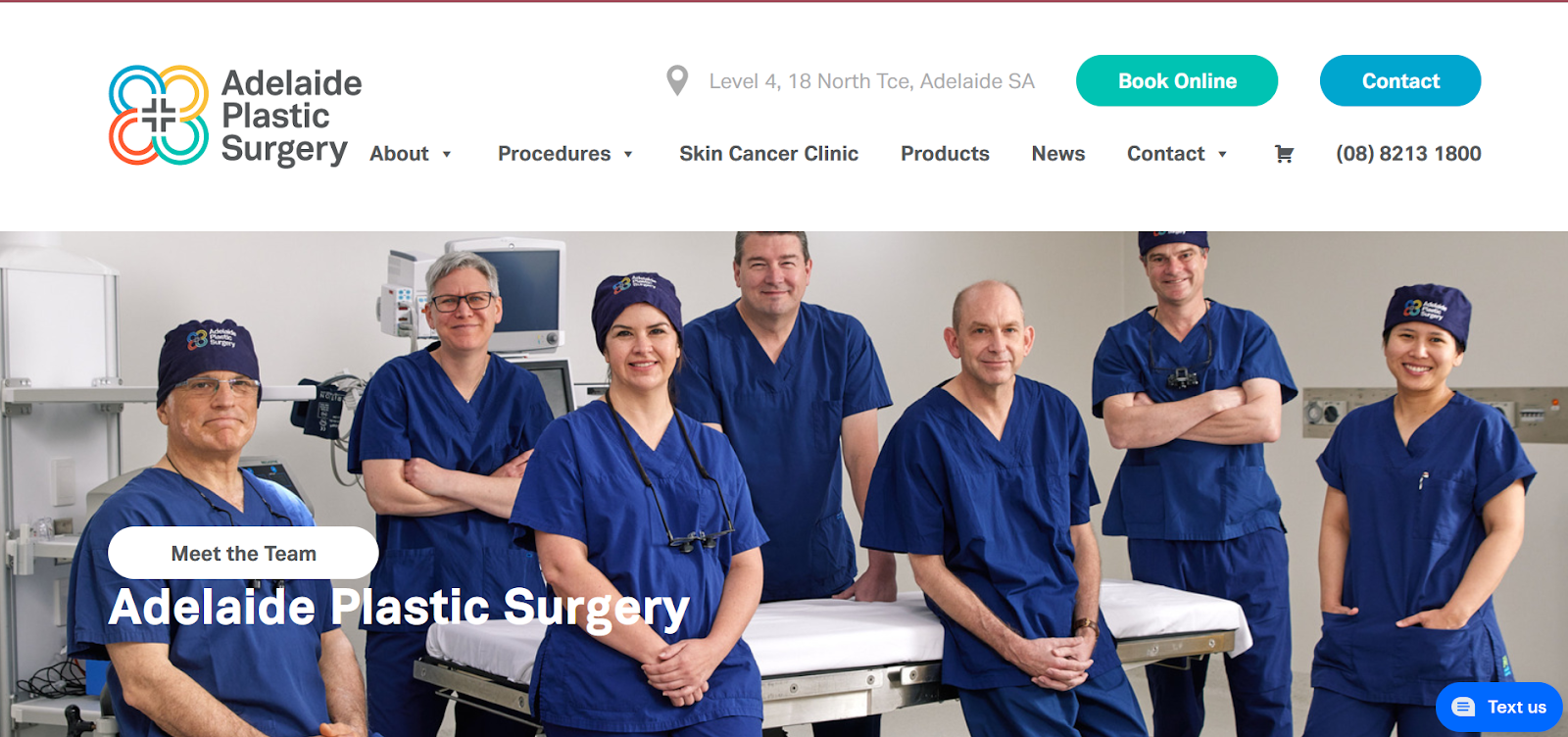This screenshot has width=1568, height=737.
Task: Open the Skin Cancer Clinic page
Action: coord(768,154)
